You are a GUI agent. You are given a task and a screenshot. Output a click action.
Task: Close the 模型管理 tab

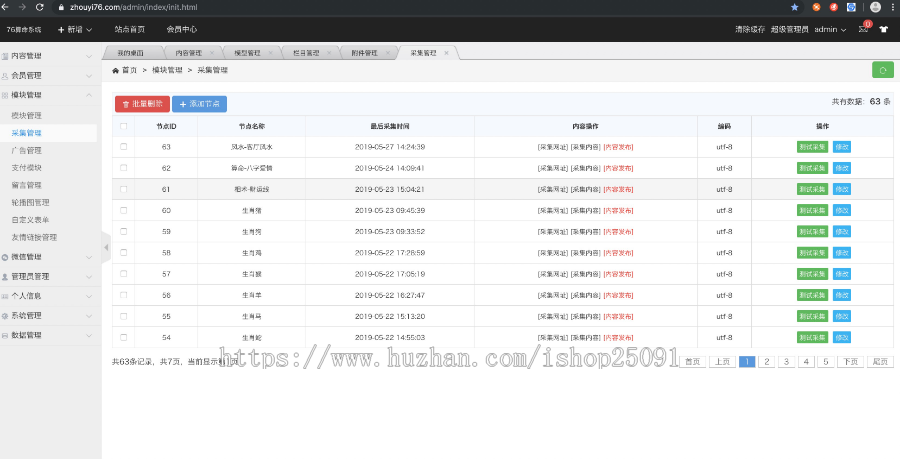tap(270, 53)
